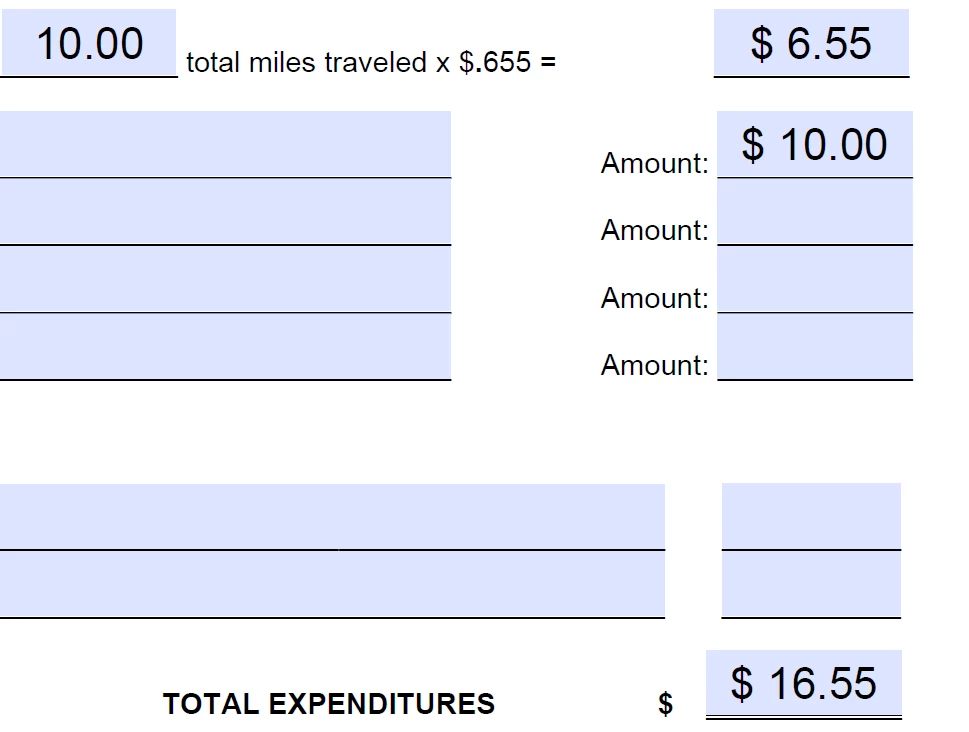Click the lower small amount field beside wide description
Viewport: 969px width, 732px height.
811,584
